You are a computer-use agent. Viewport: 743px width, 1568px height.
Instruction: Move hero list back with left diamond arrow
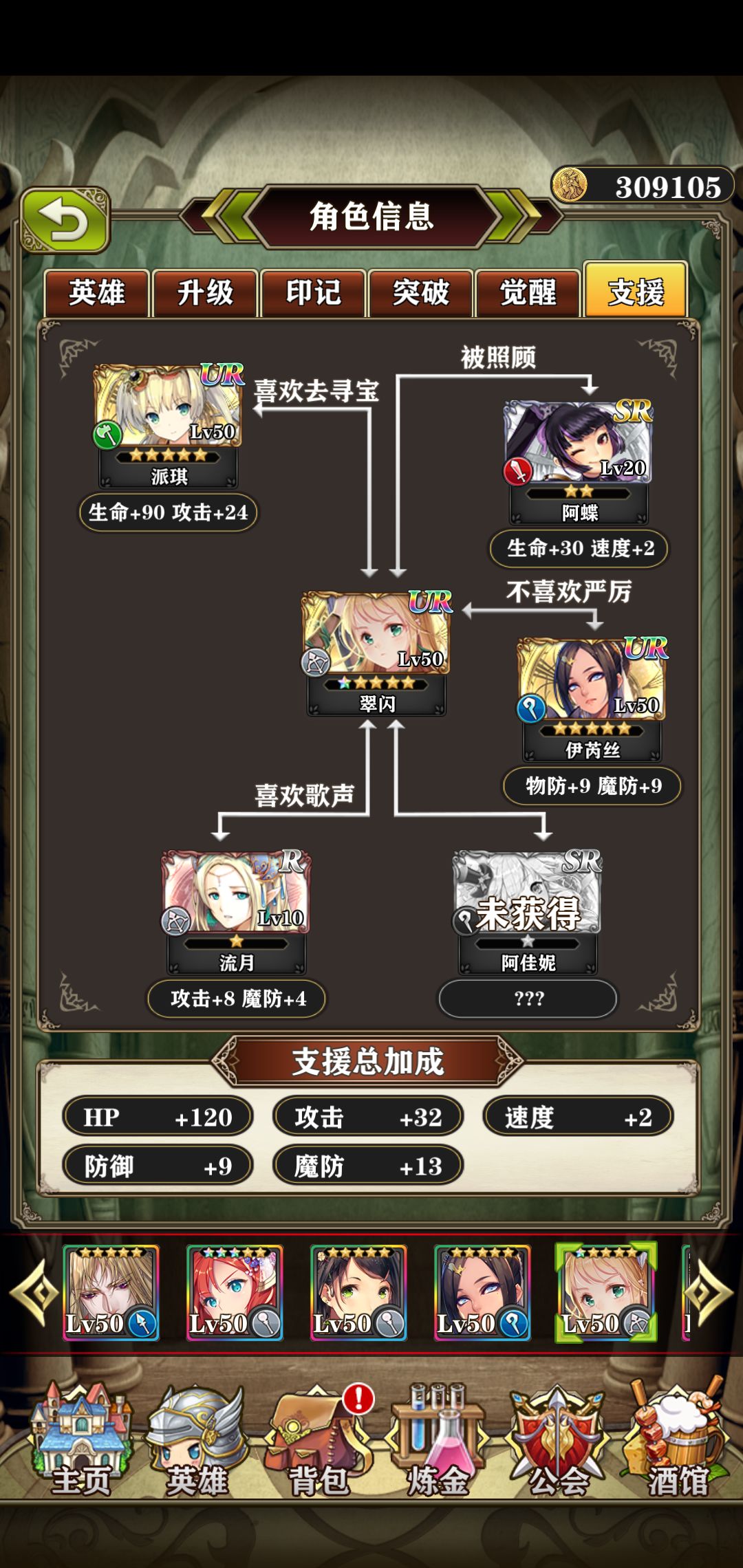pos(33,1293)
